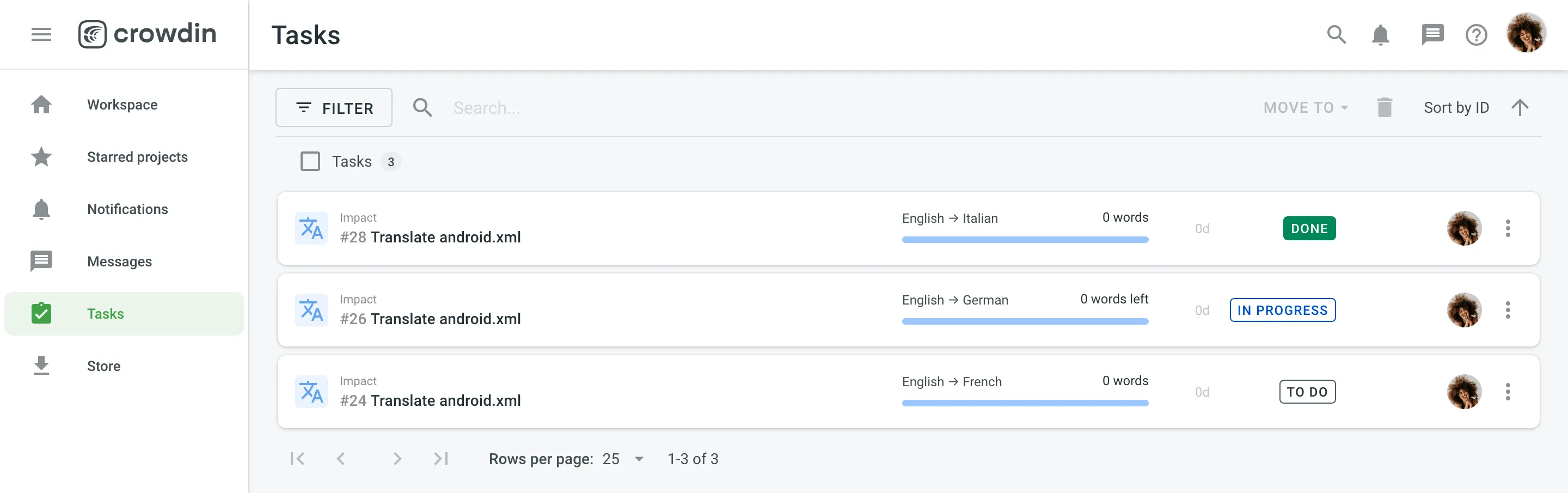1568x493 pixels.
Task: Open Starred projects in sidebar
Action: pos(137,157)
